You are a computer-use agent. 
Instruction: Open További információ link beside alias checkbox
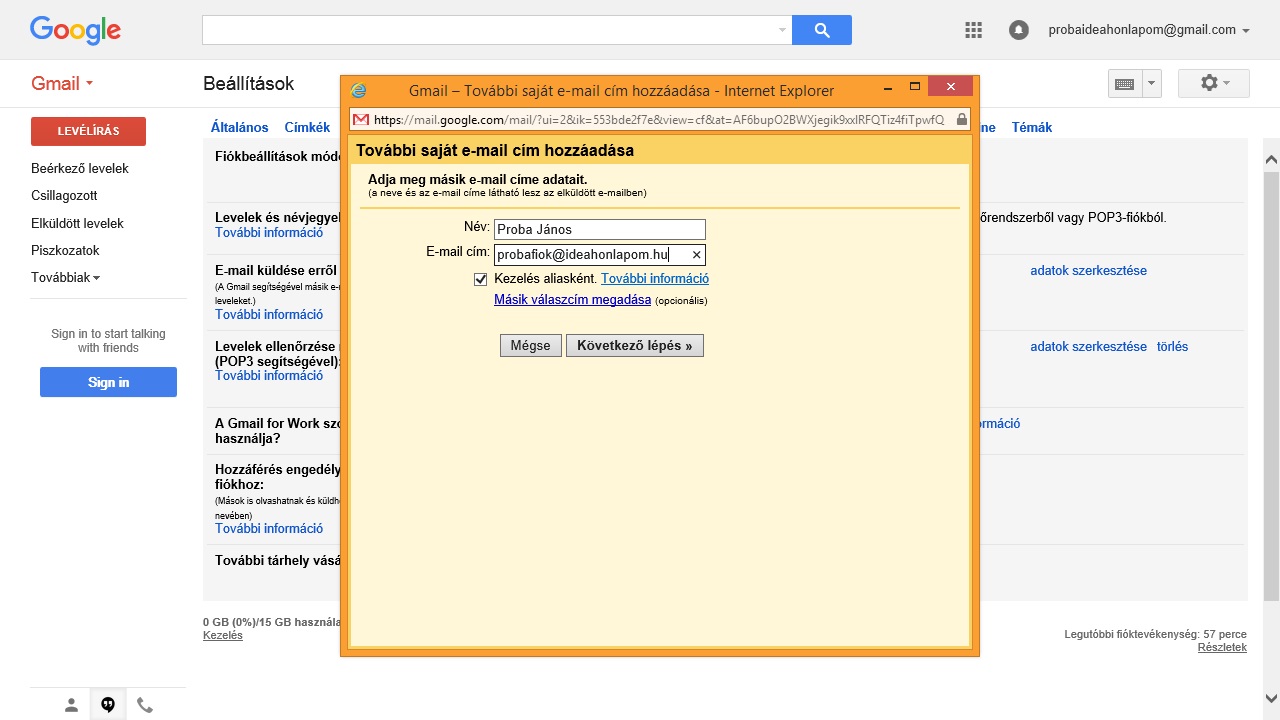(655, 279)
